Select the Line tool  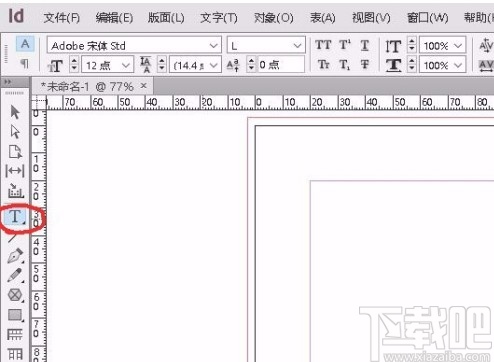coord(13,237)
